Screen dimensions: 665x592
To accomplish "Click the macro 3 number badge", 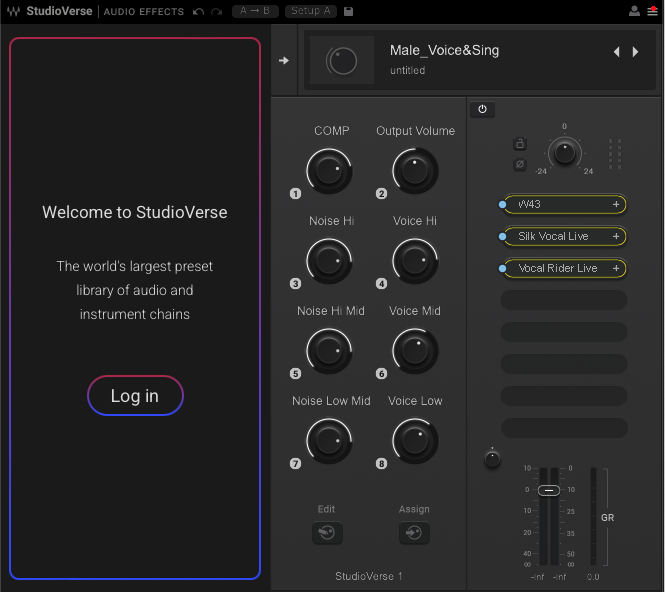I will pos(296,284).
